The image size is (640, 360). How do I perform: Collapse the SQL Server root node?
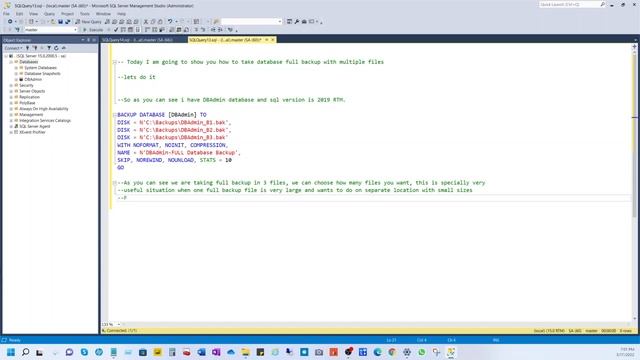(x=6, y=56)
